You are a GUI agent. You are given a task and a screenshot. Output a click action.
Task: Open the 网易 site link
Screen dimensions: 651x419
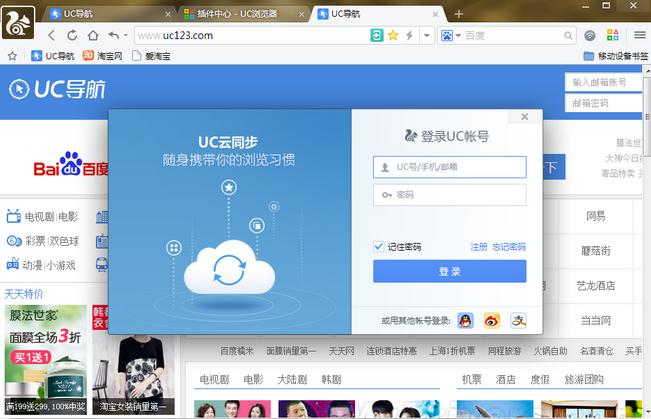[595, 216]
